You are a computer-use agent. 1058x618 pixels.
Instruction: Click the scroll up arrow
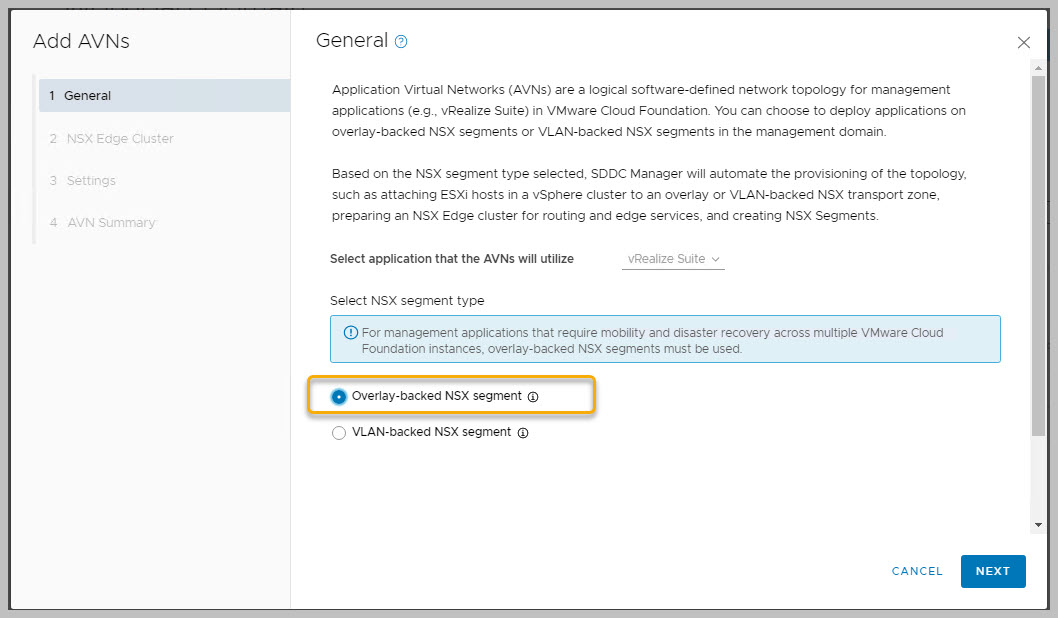[x=1039, y=67]
